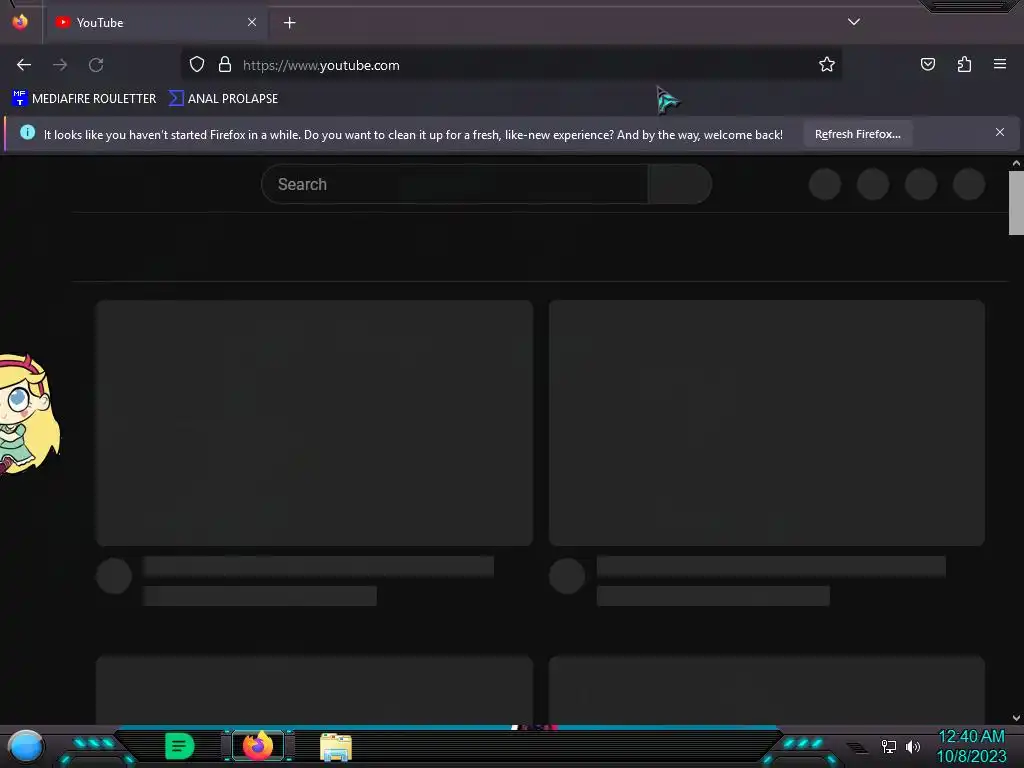Screen dimensions: 1024x768
Task: Expand the list all tabs chevron
Action: (x=854, y=22)
